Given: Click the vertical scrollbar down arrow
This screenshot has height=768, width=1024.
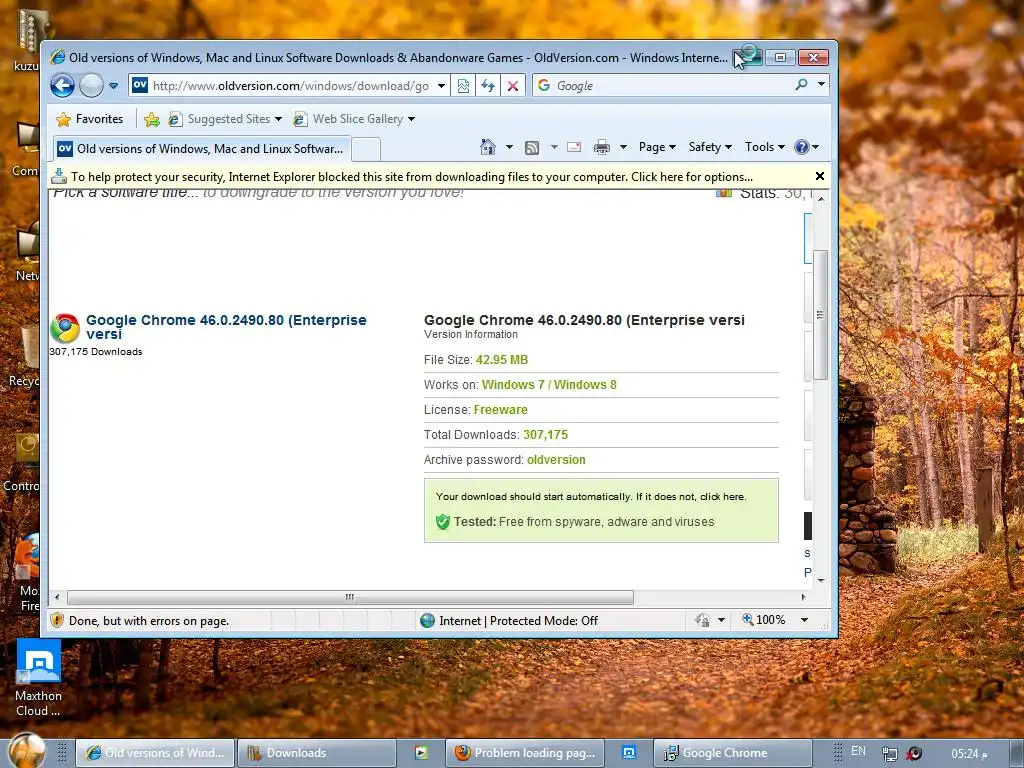Looking at the screenshot, I should 822,581.
